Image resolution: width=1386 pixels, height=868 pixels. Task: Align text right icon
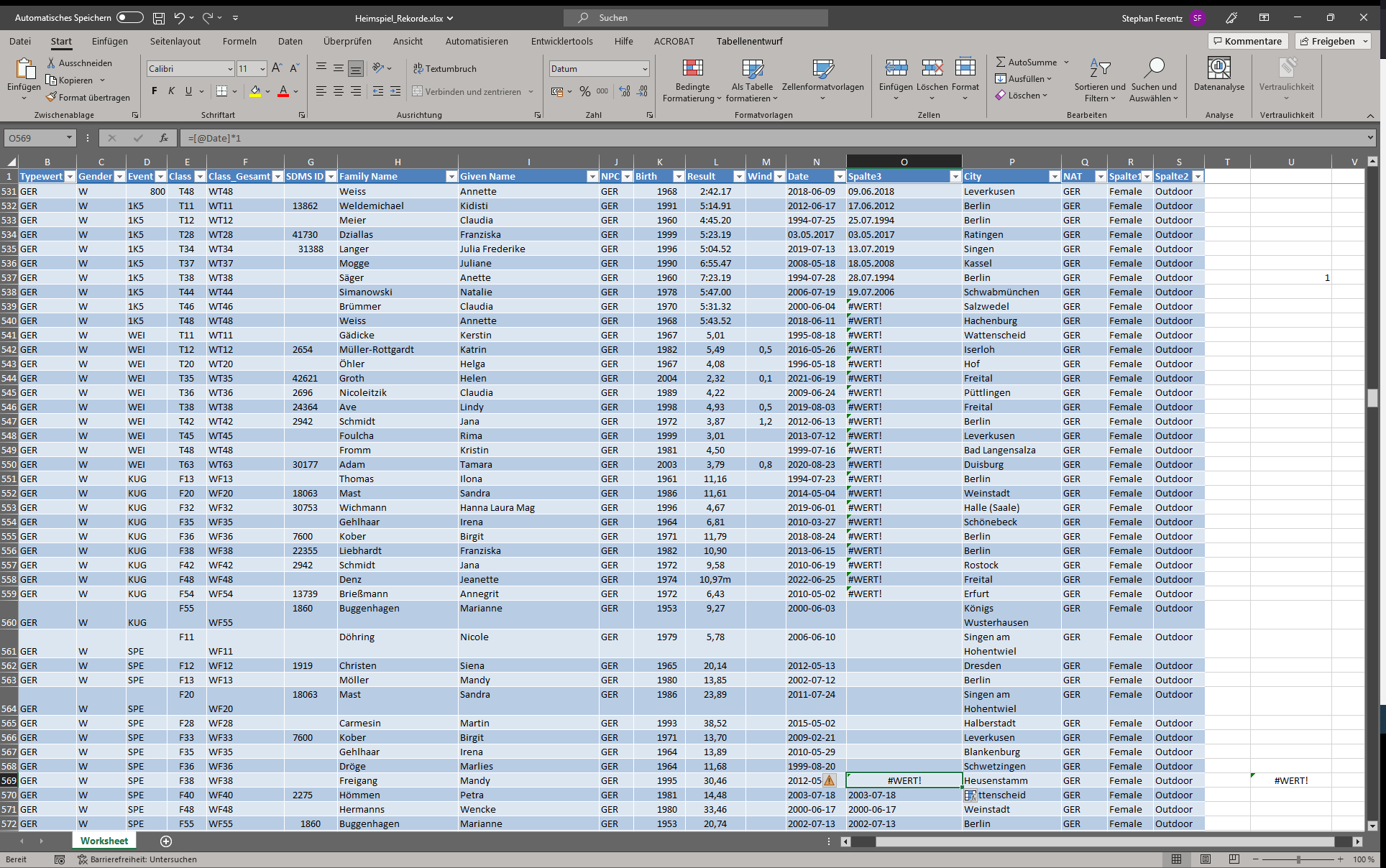tap(356, 91)
